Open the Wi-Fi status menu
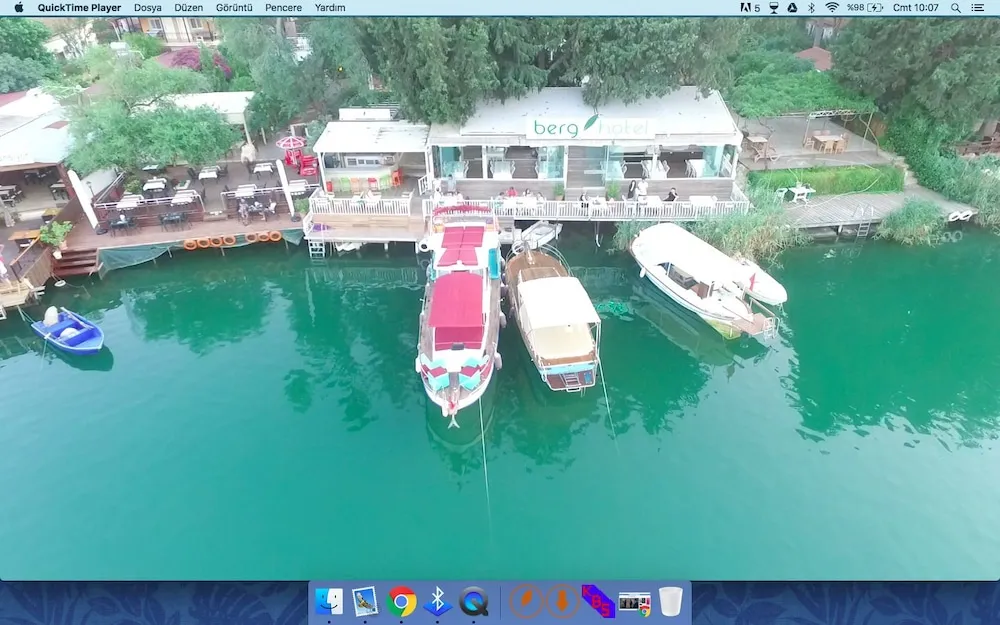 832,8
